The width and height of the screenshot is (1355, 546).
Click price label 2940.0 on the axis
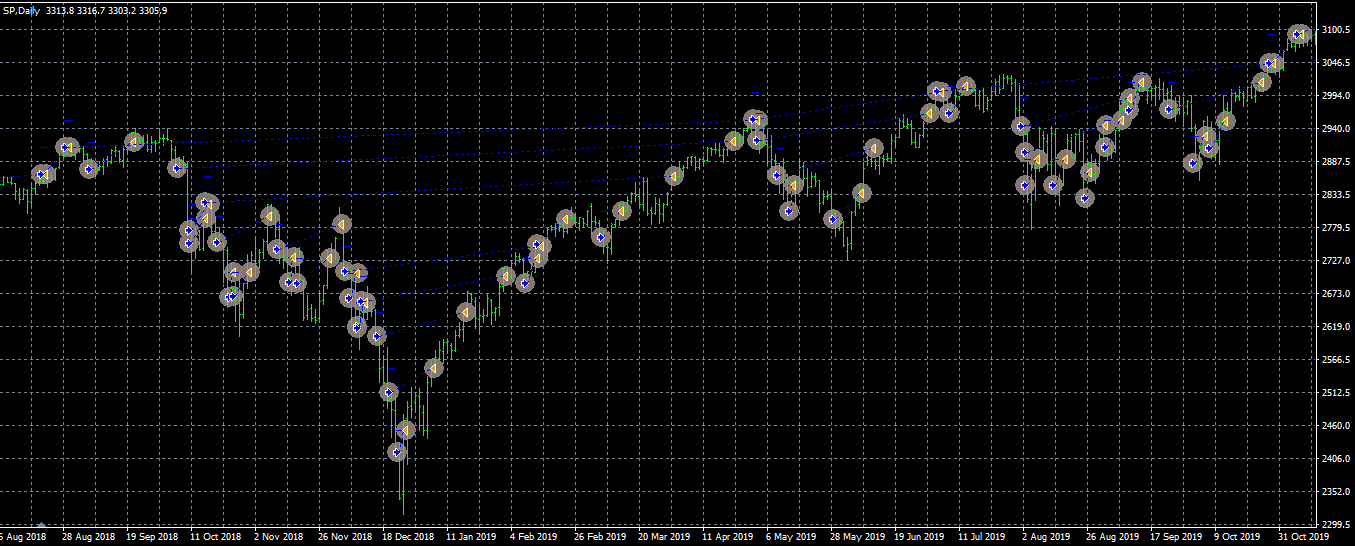coord(1337,129)
